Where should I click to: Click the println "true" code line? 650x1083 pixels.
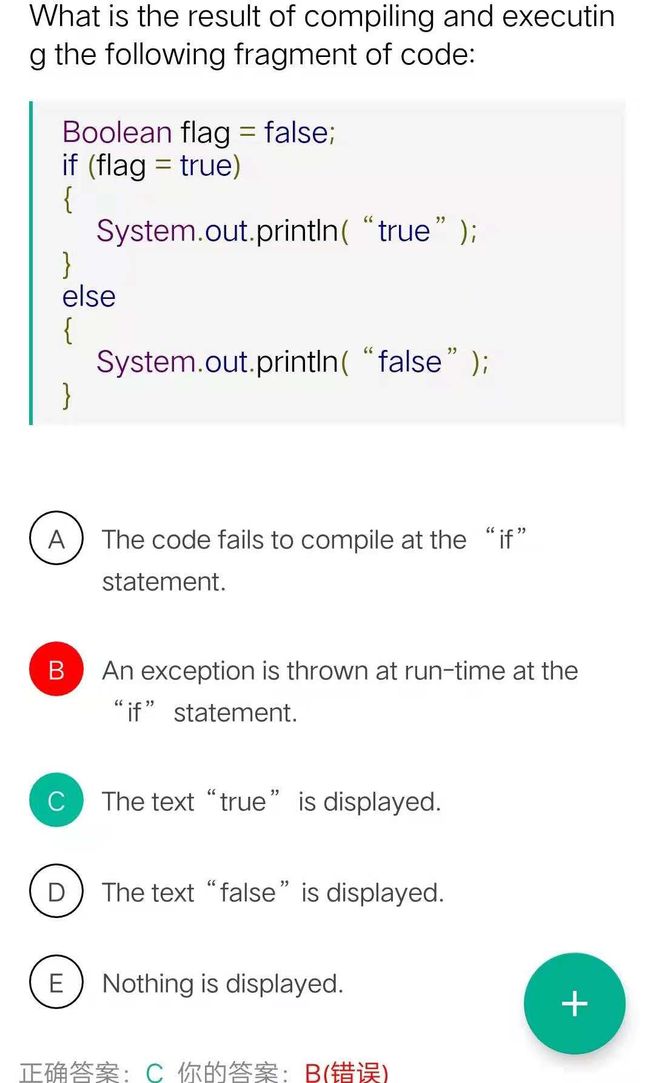pos(287,231)
